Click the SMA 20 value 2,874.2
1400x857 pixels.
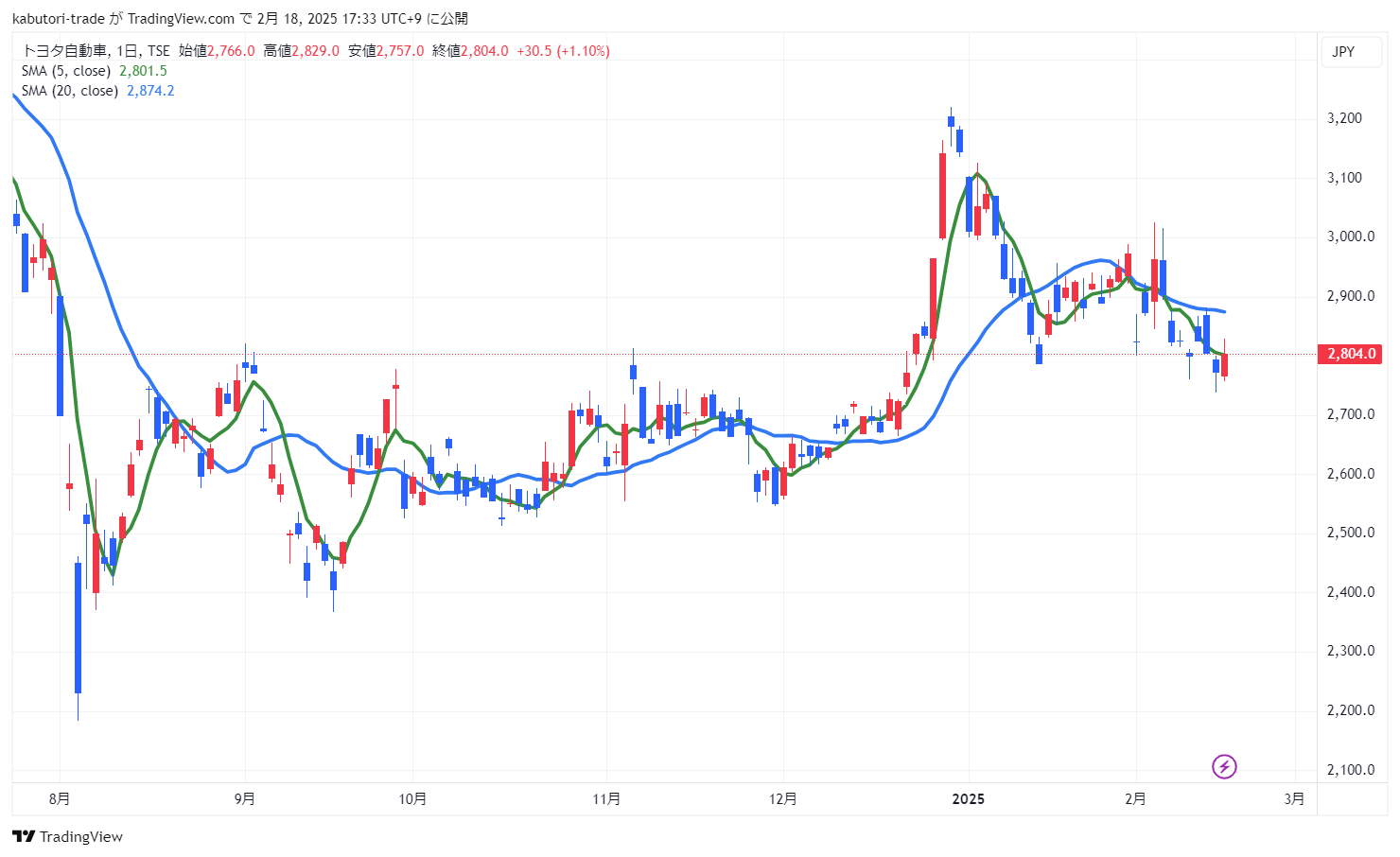(150, 91)
